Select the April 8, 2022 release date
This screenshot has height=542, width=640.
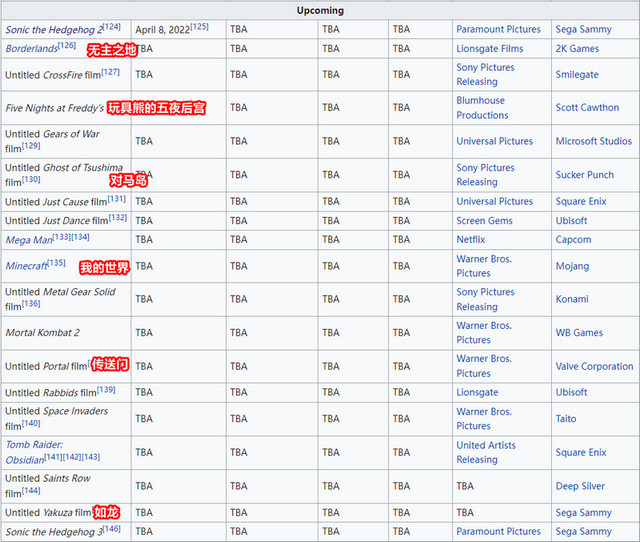162,30
